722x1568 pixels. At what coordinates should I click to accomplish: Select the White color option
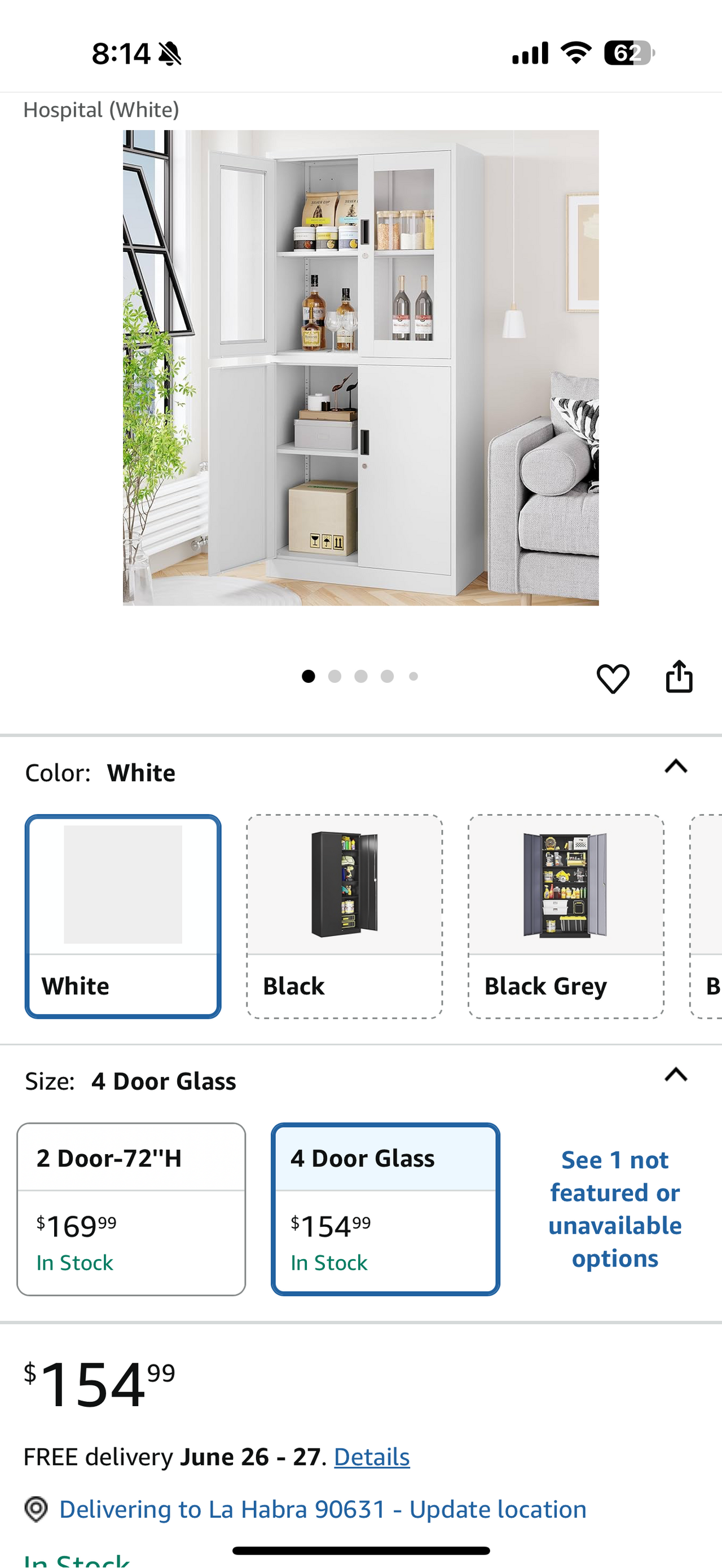123,916
